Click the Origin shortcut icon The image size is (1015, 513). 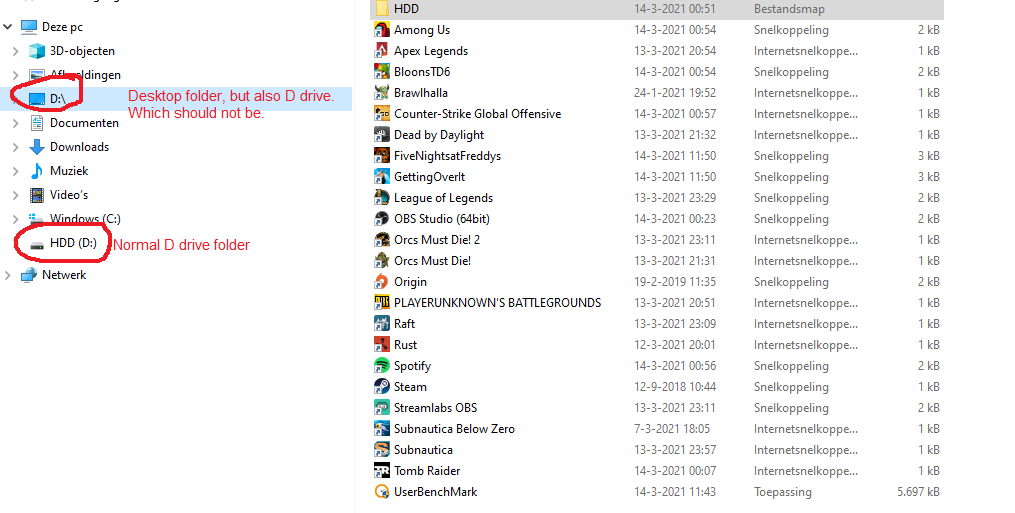(382, 282)
